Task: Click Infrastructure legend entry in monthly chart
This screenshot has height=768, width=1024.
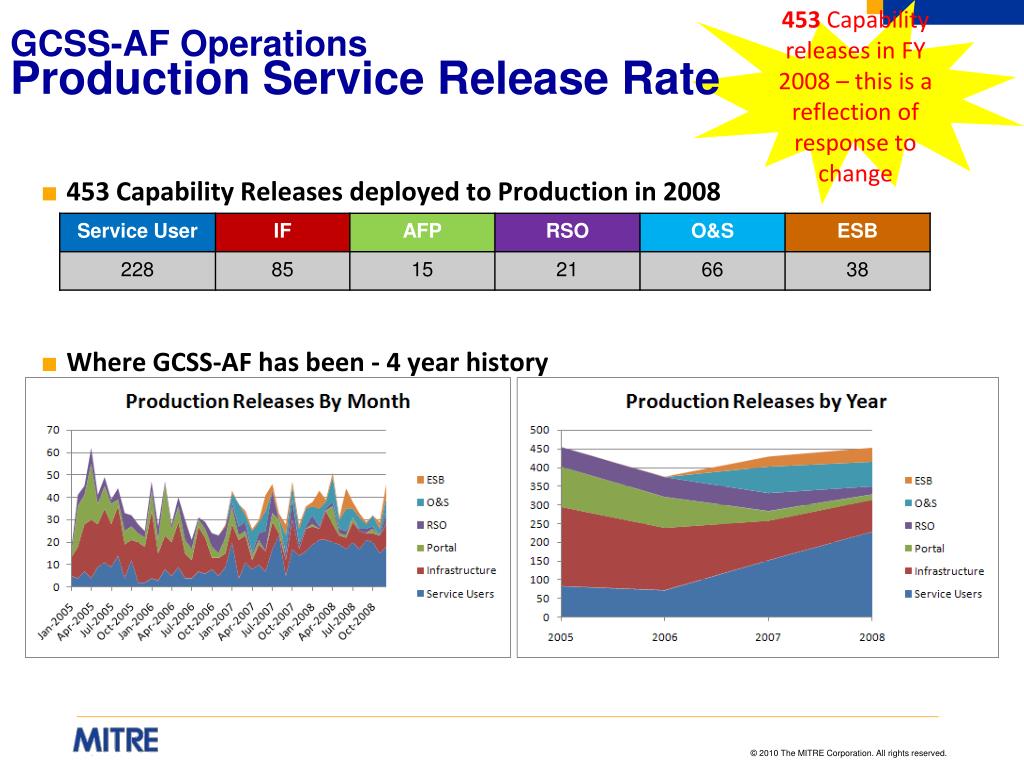Action: (x=456, y=570)
